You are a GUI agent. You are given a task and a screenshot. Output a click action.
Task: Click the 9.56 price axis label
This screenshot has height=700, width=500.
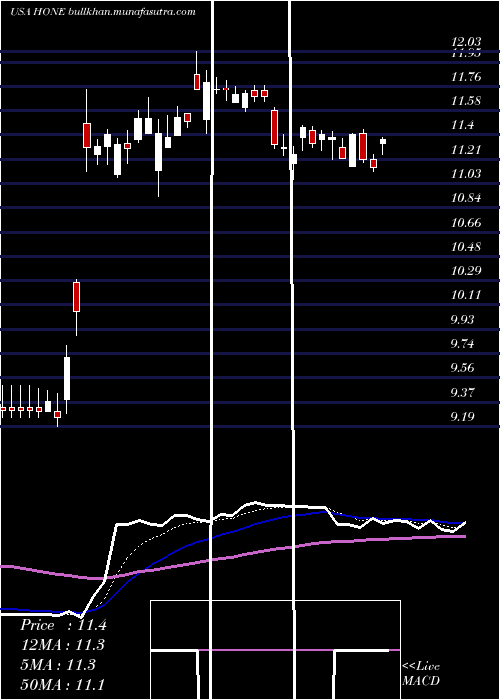462,368
